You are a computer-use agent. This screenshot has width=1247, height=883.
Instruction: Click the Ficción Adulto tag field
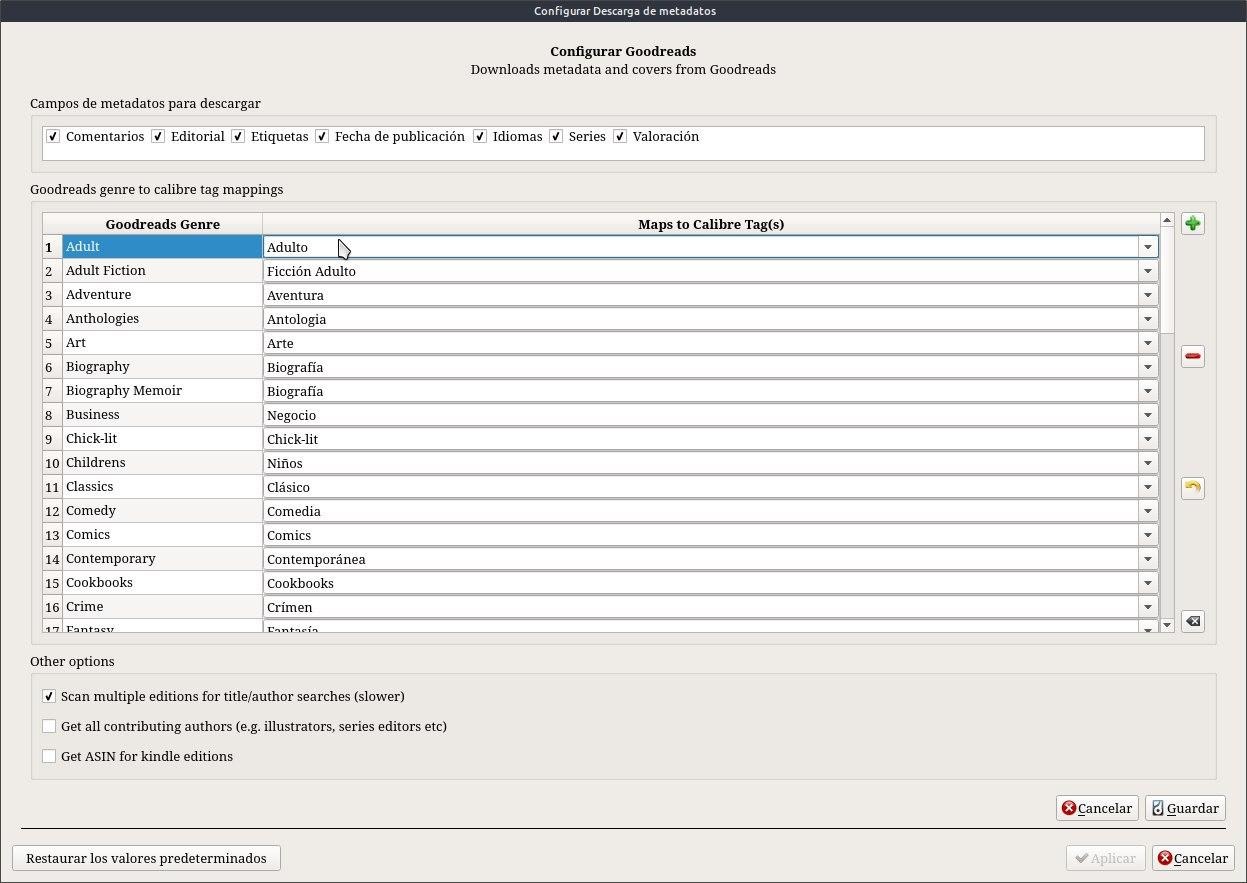point(700,271)
